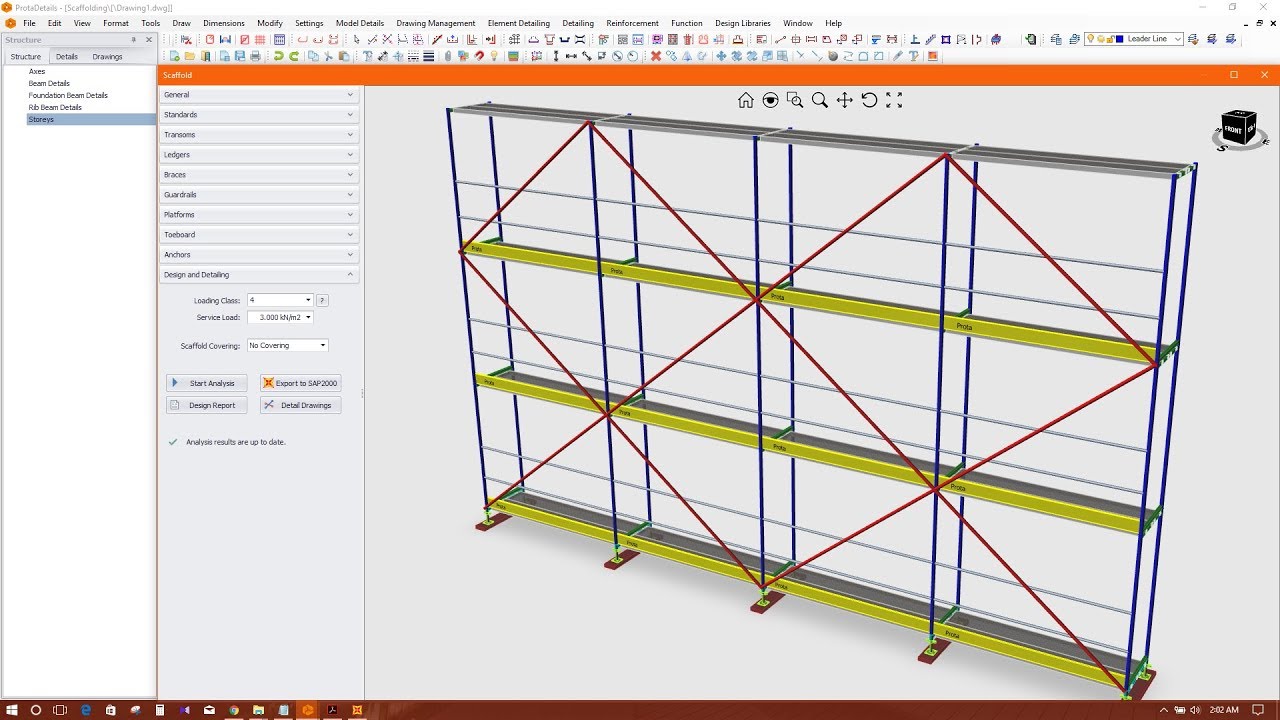This screenshot has width=1280, height=720.
Task: Collapse the Design and Detailing section
Action: [x=259, y=275]
